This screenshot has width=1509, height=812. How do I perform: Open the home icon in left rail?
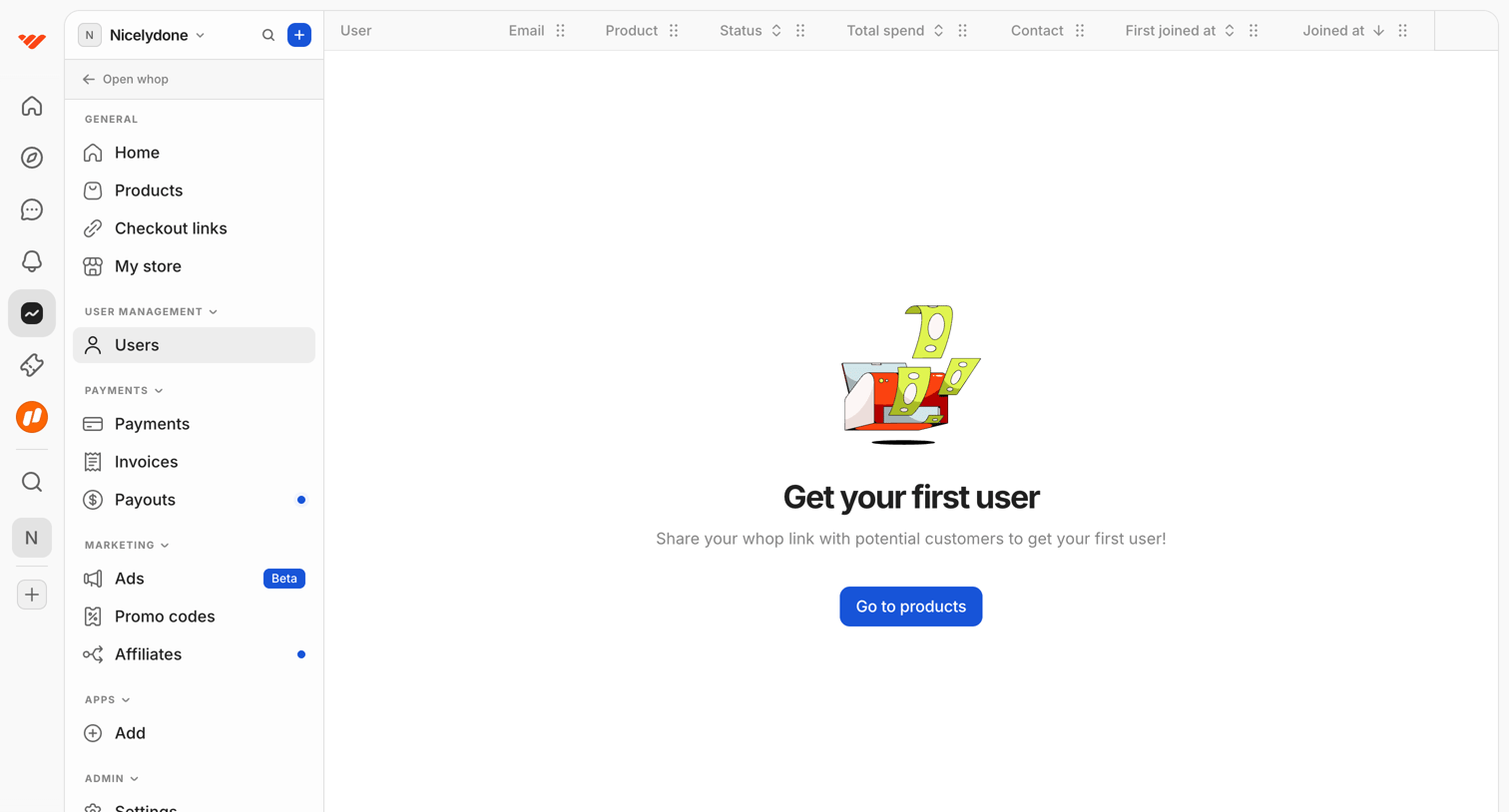(x=32, y=106)
